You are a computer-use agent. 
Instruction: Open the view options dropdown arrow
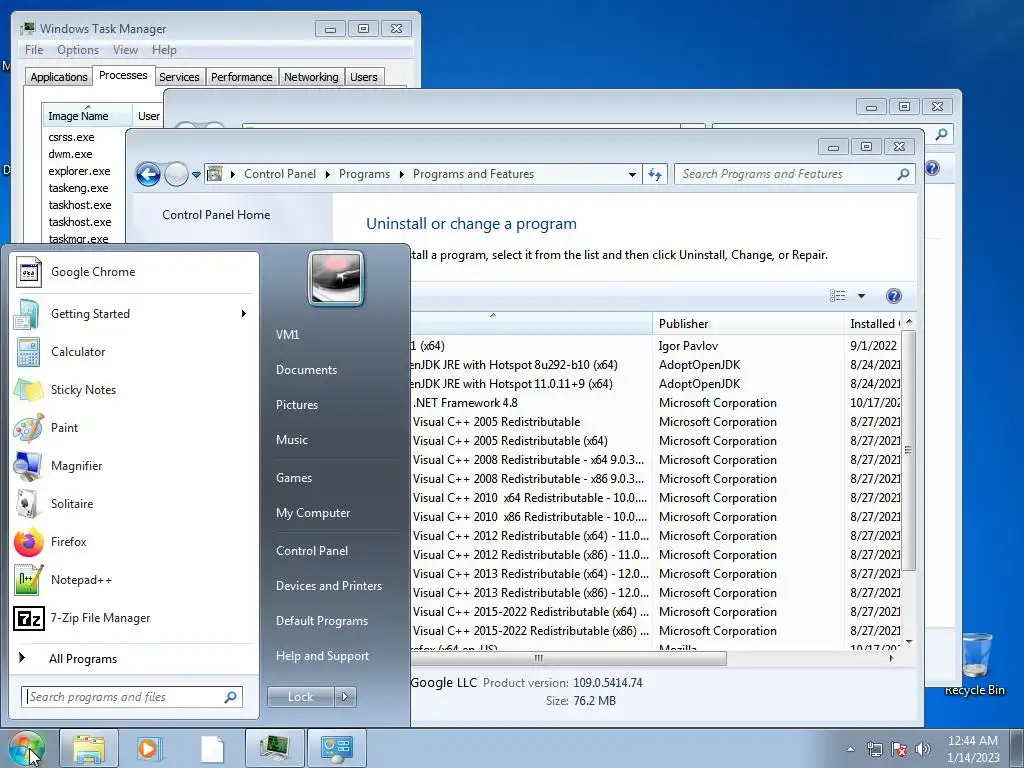[861, 296]
